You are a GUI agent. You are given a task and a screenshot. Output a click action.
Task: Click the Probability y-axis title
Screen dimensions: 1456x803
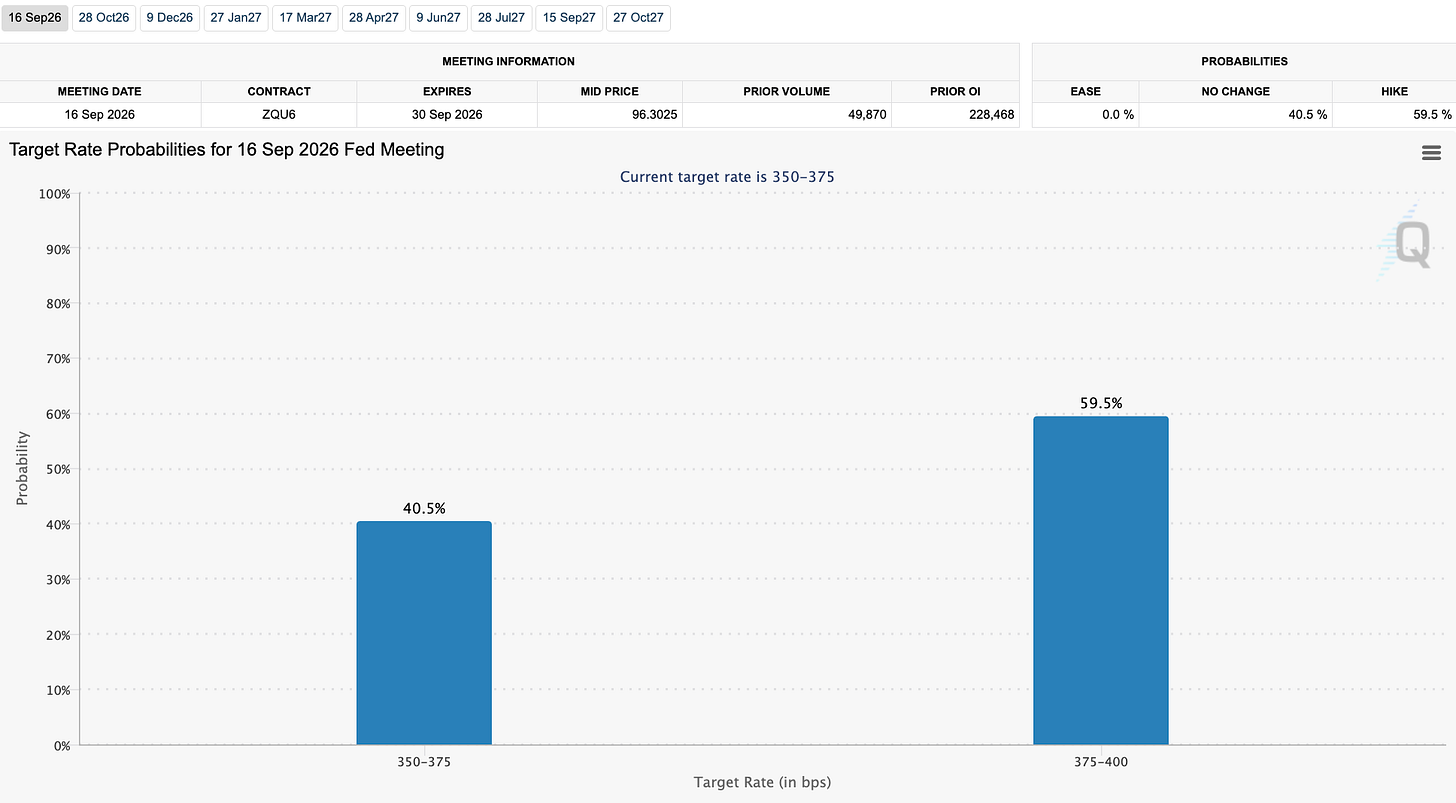click(22, 468)
